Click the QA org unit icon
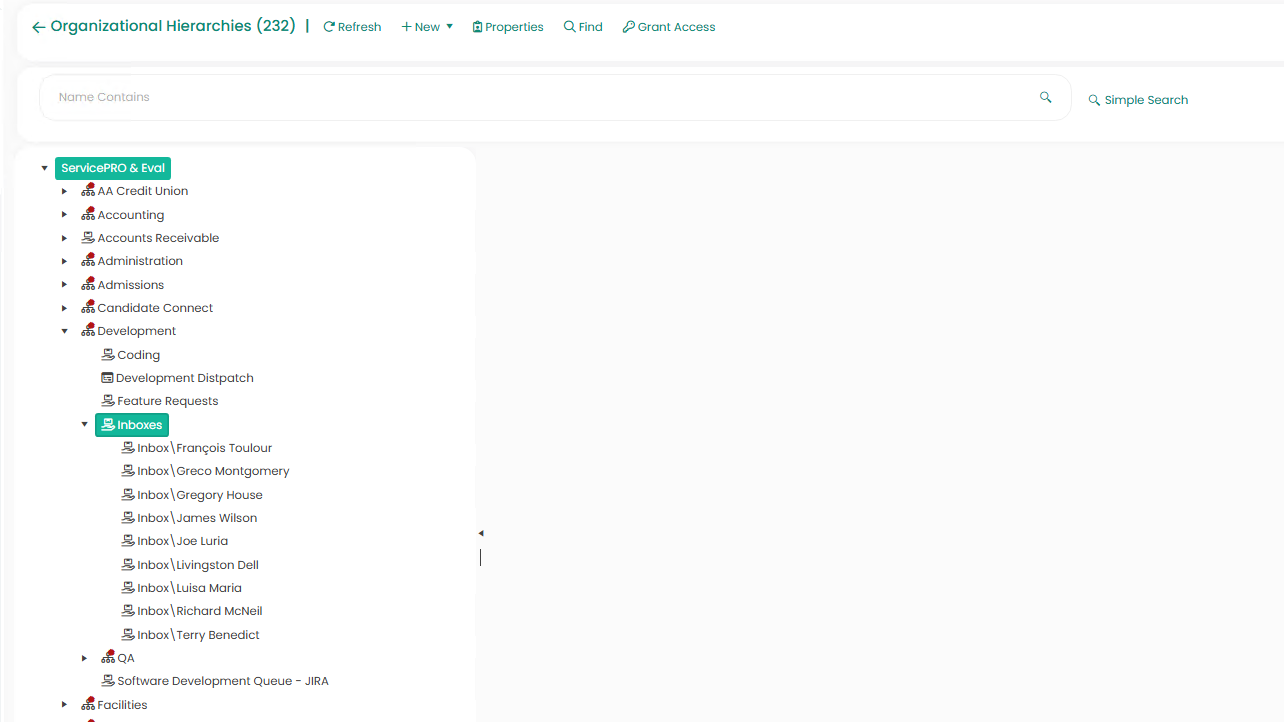This screenshot has width=1284, height=722. (x=108, y=658)
